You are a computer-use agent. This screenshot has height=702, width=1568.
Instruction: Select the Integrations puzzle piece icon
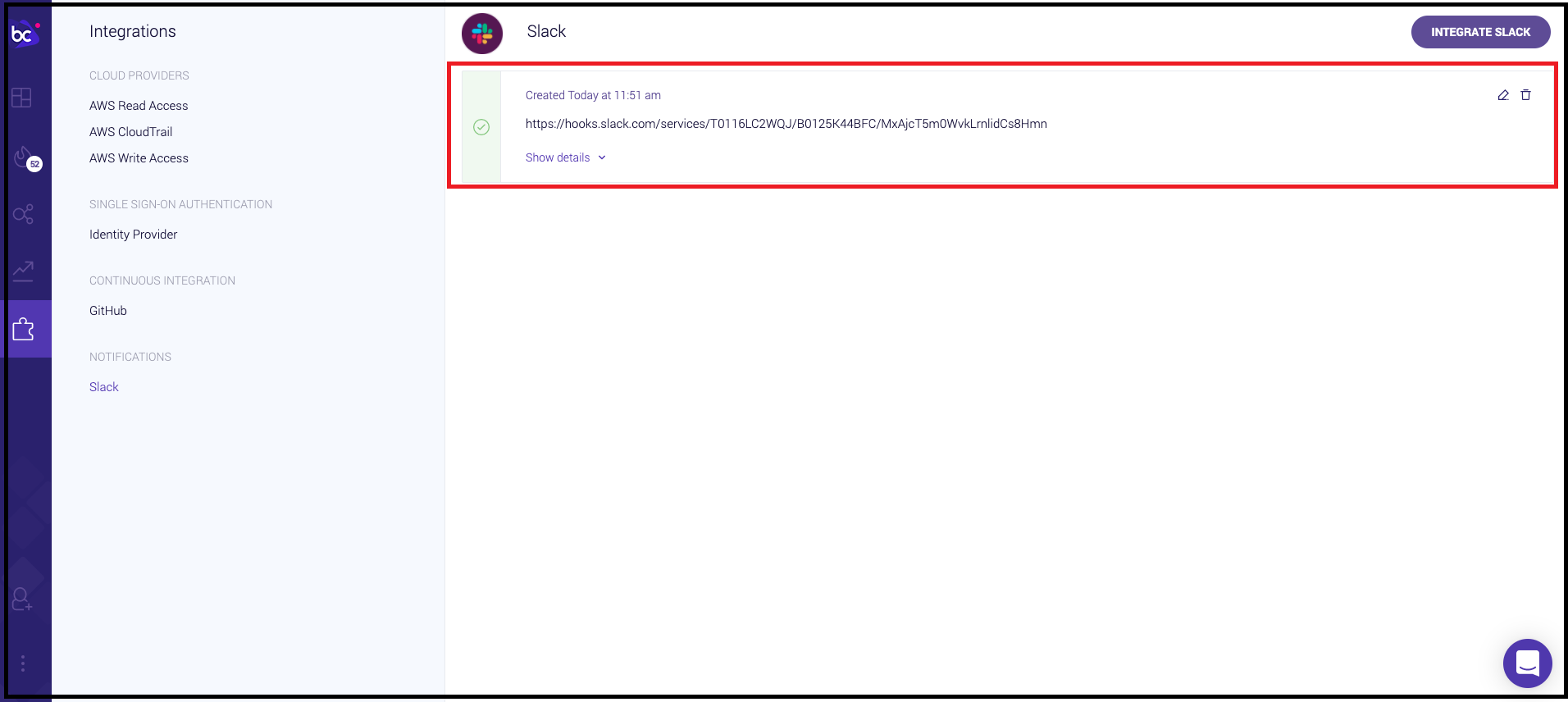click(x=24, y=330)
